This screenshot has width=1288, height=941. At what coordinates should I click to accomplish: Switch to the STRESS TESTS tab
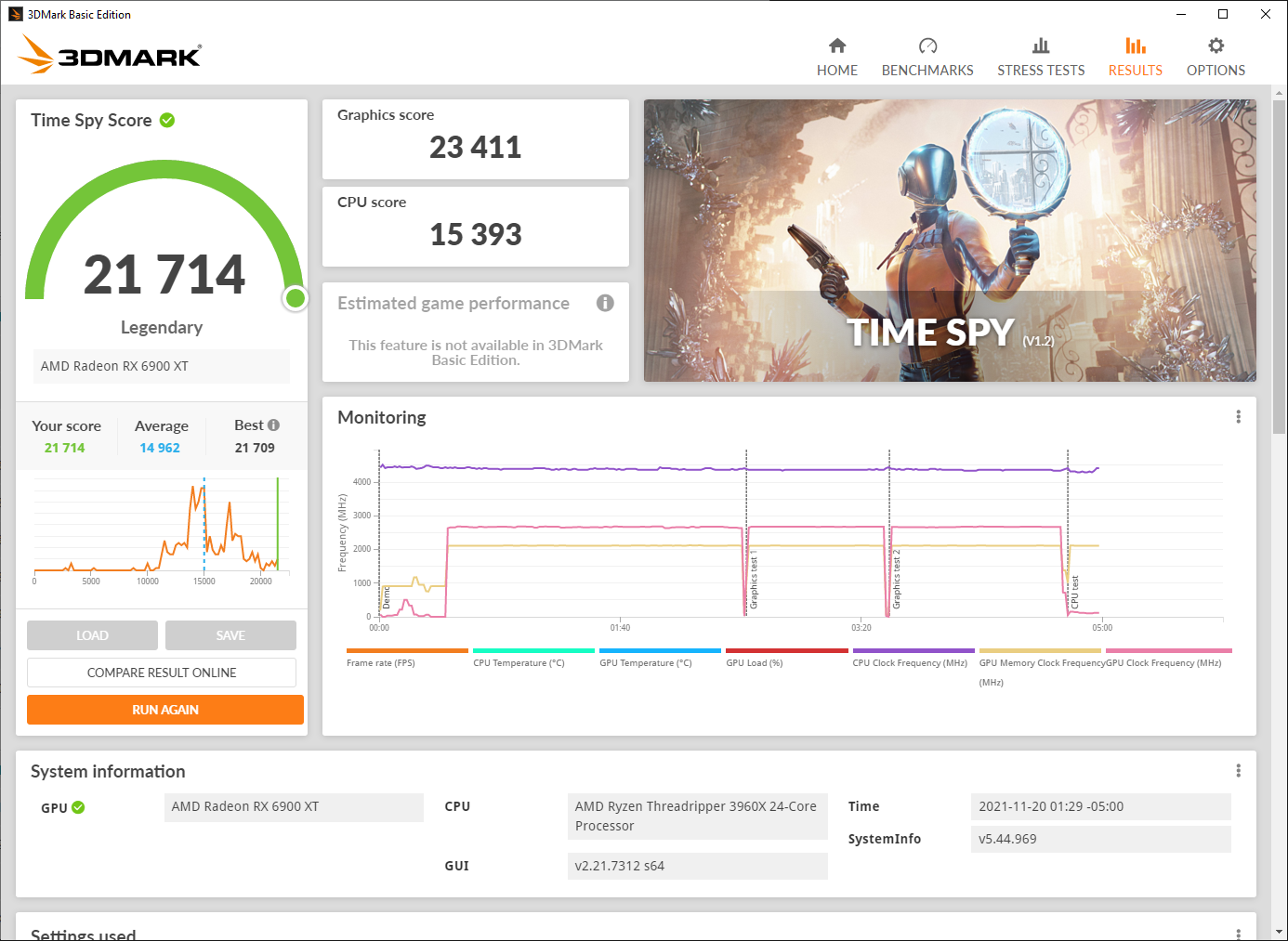pos(1041,70)
